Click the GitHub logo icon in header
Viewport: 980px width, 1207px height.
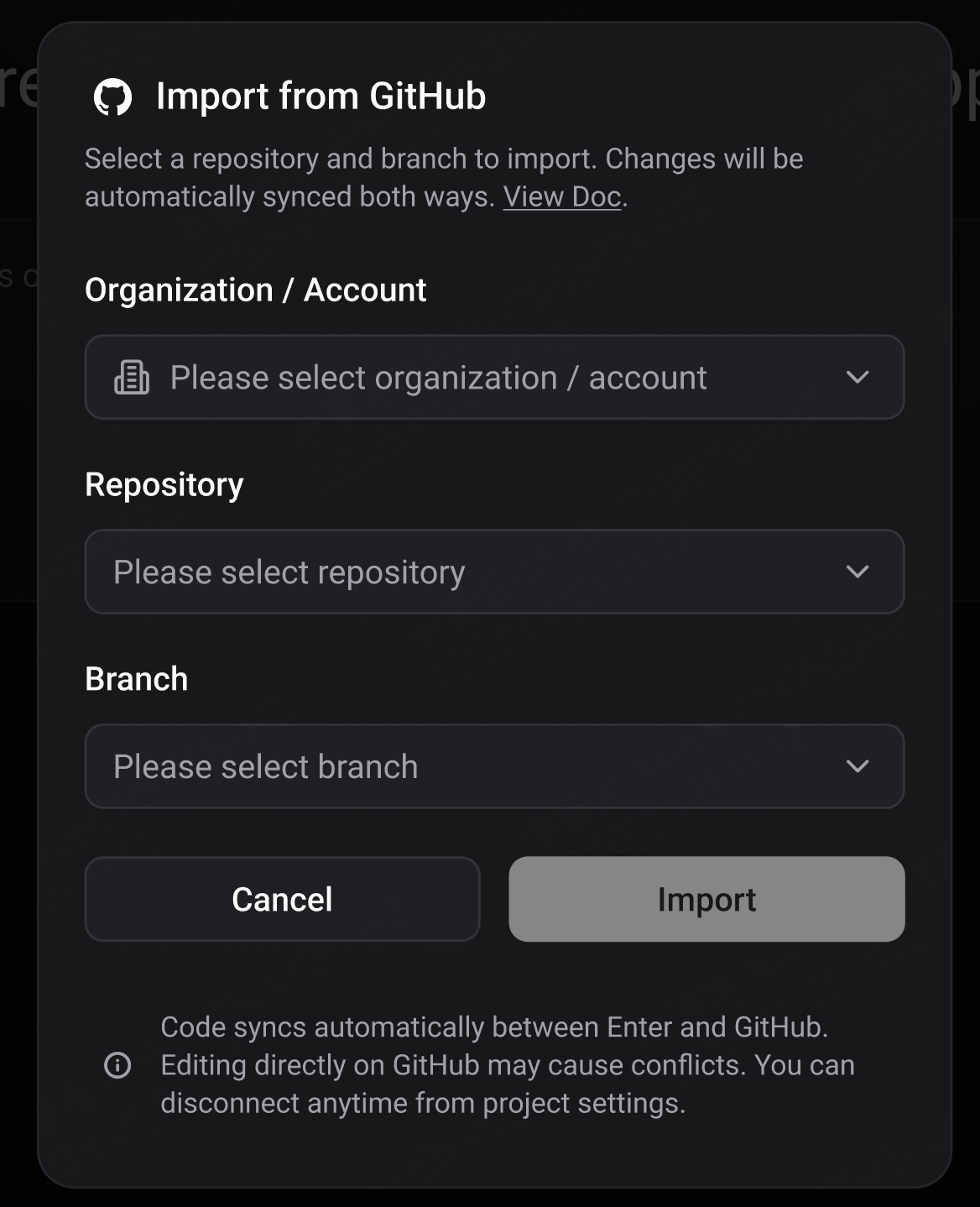[x=112, y=97]
